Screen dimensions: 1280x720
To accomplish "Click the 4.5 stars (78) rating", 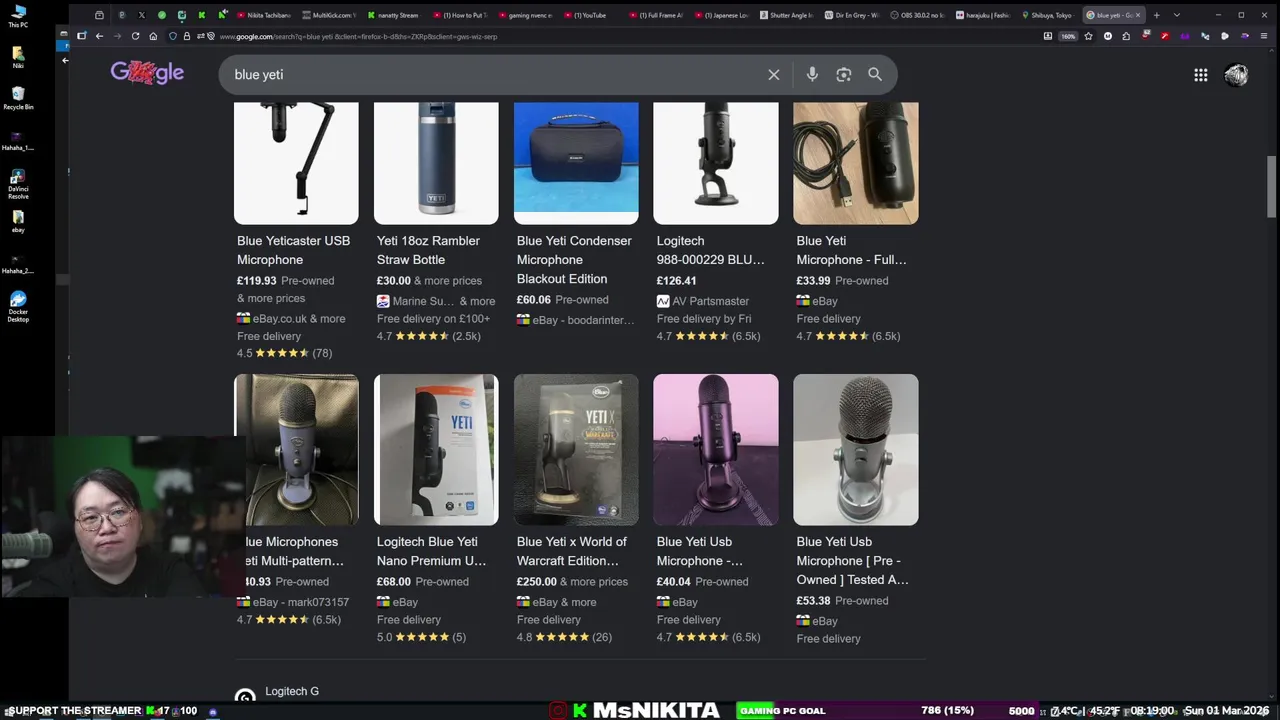I will [284, 353].
